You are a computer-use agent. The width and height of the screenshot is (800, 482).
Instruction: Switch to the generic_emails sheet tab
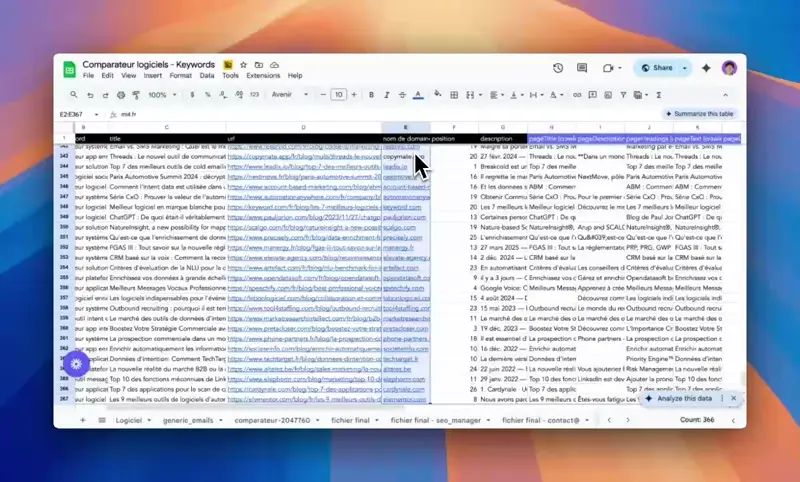(188, 420)
